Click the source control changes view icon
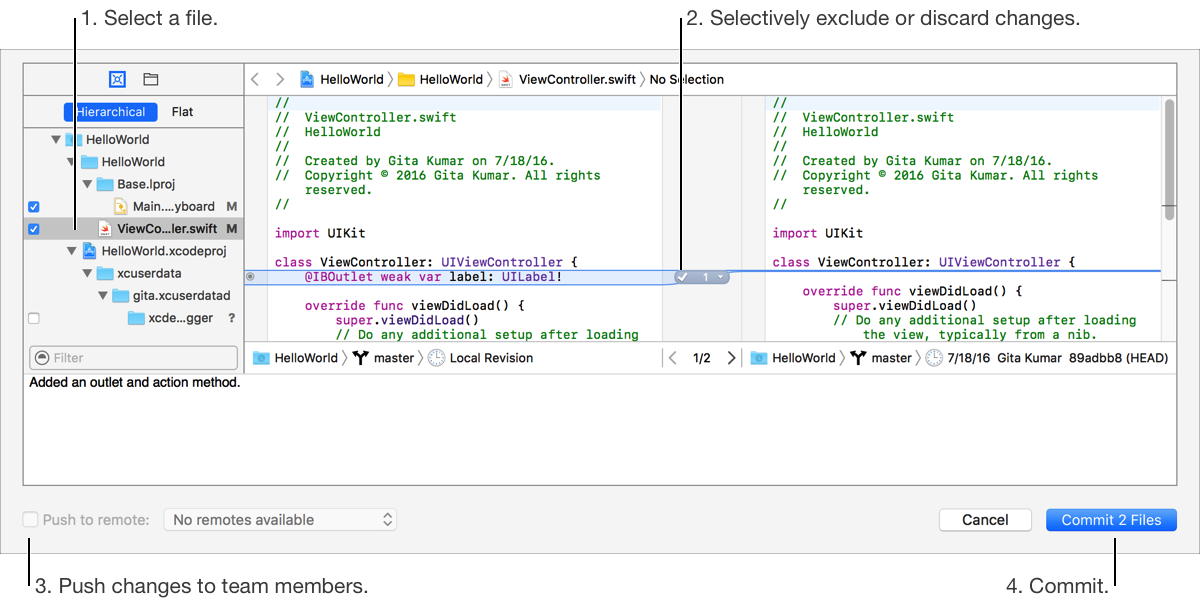1200x604 pixels. tap(117, 79)
